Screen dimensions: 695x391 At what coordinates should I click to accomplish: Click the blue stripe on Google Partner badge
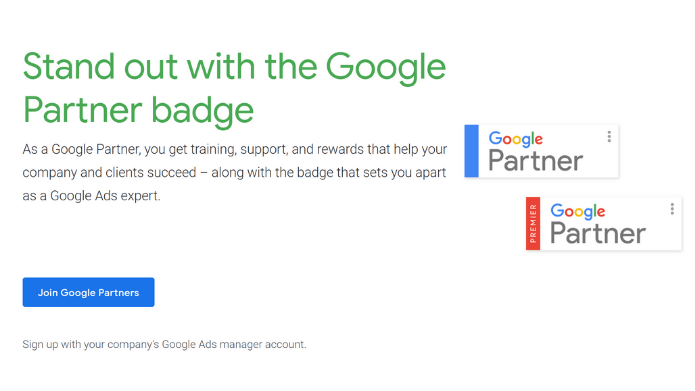pyautogui.click(x=472, y=151)
